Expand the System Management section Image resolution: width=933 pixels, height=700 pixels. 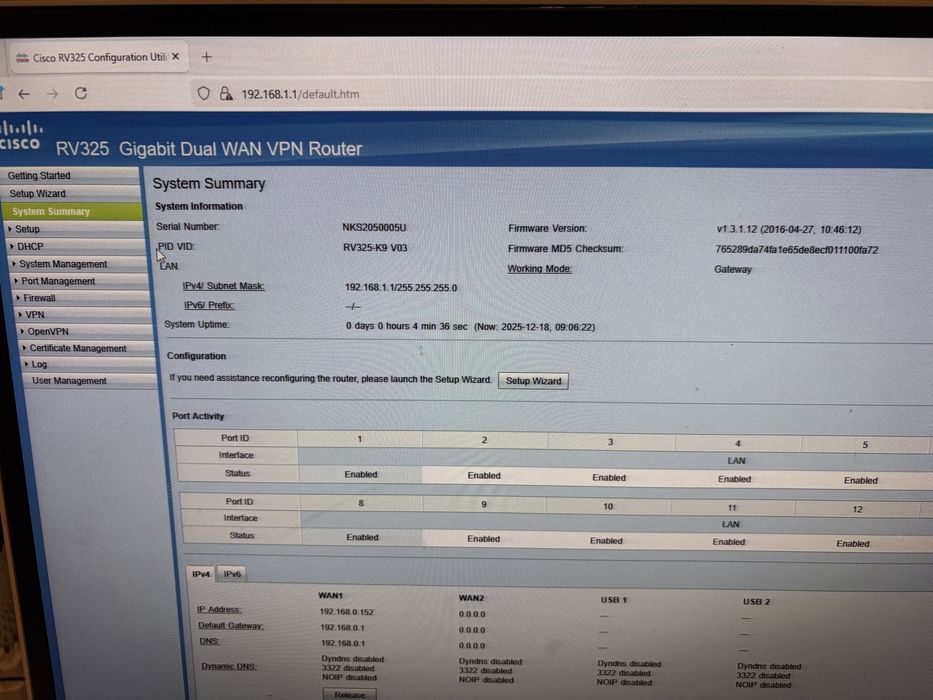tap(78, 264)
